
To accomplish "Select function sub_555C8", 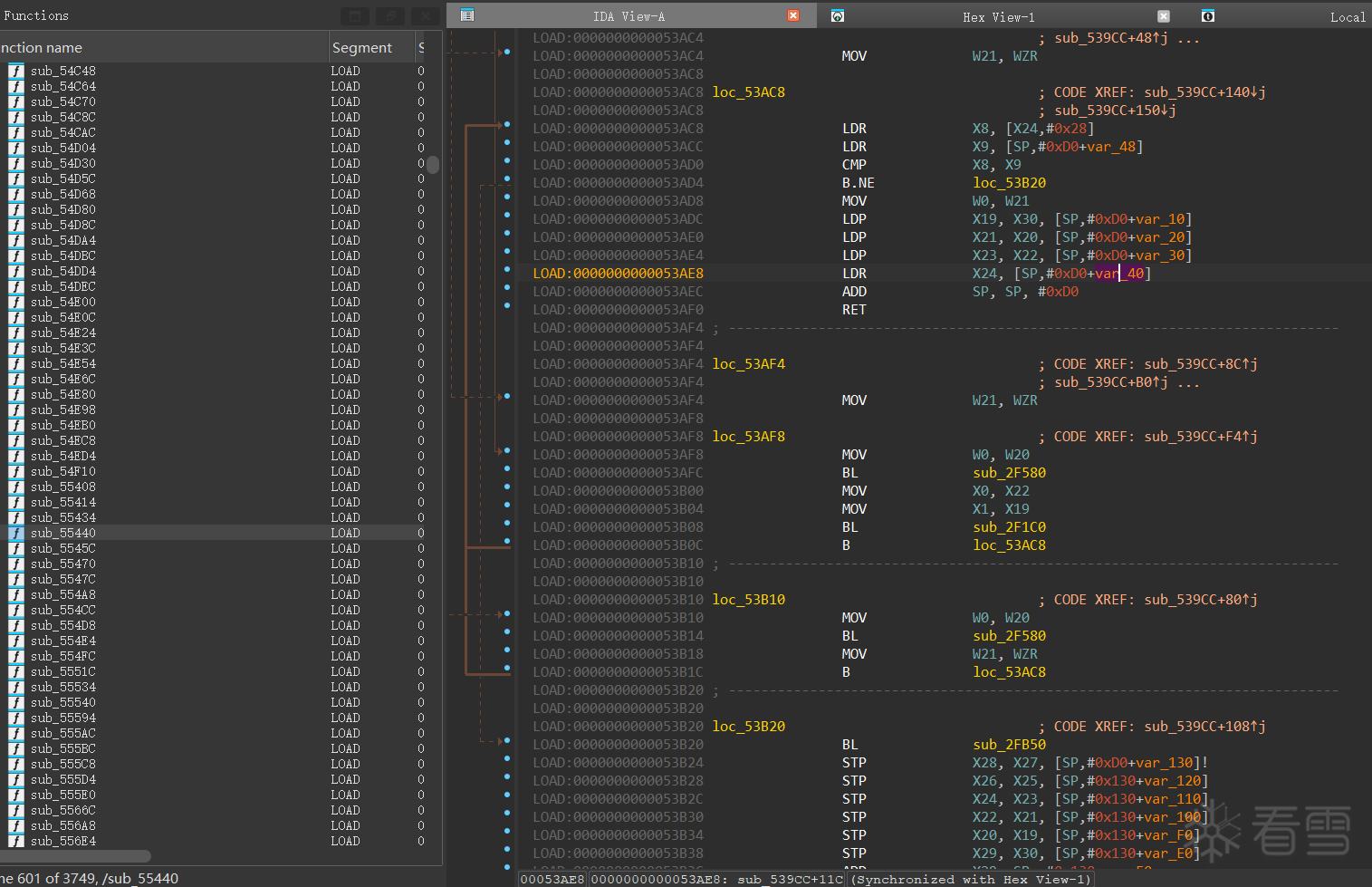I will click(62, 764).
